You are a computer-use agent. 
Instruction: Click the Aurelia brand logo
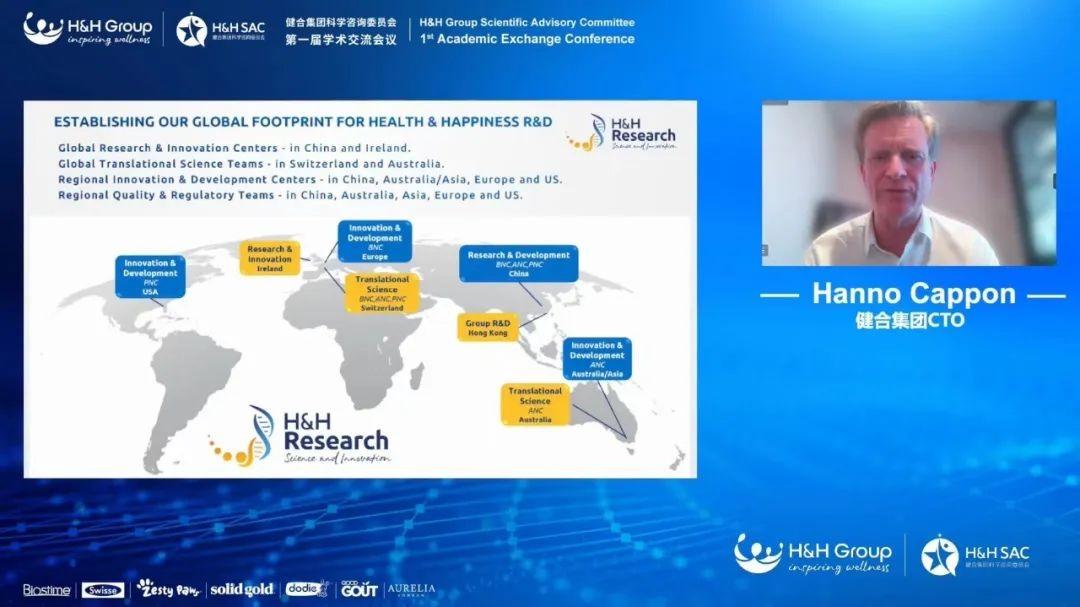click(411, 589)
